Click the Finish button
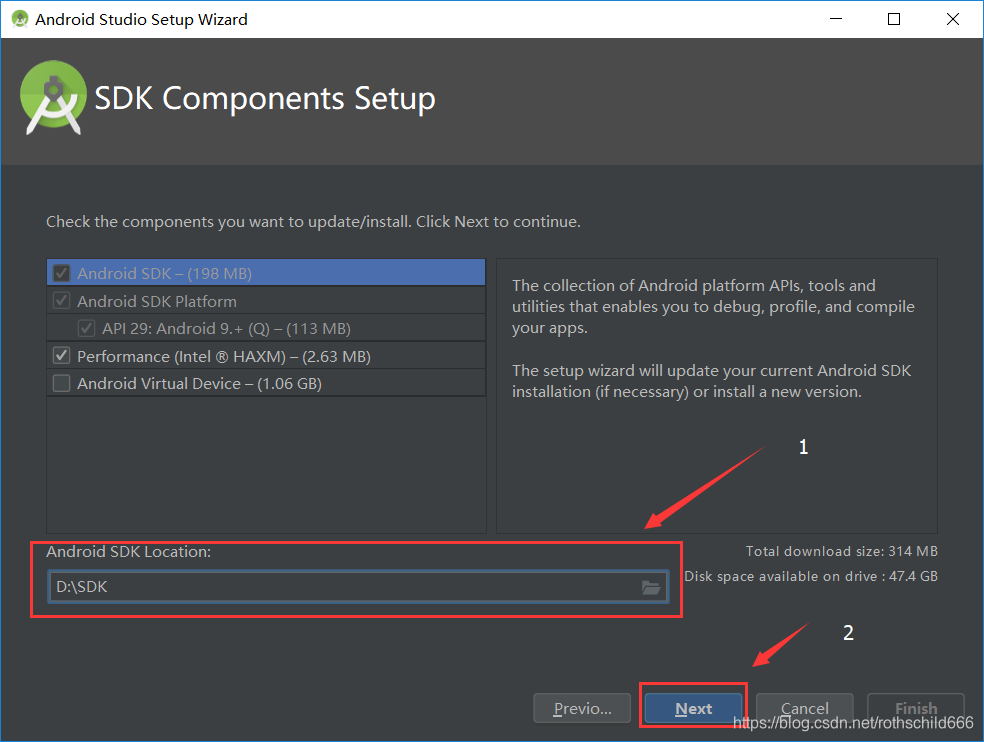The image size is (984, 742). click(915, 709)
